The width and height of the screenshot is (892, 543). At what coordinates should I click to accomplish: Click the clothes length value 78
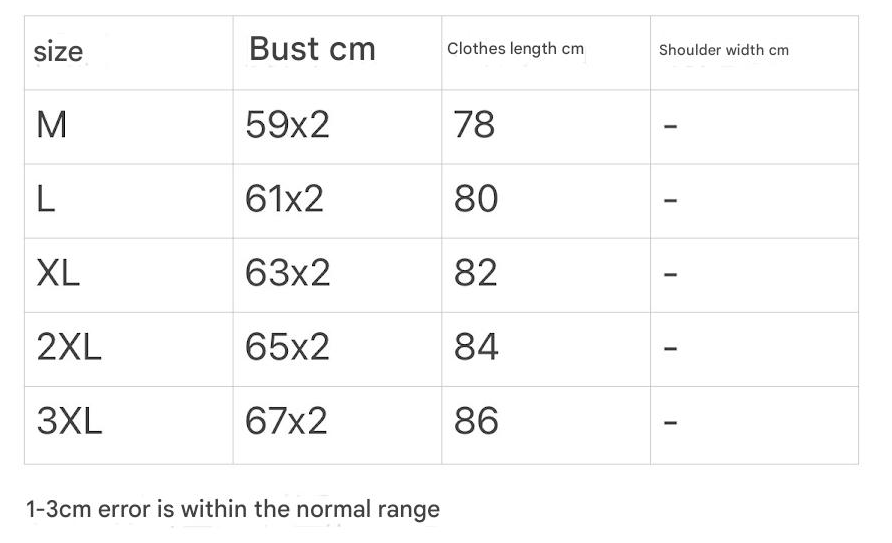point(474,126)
